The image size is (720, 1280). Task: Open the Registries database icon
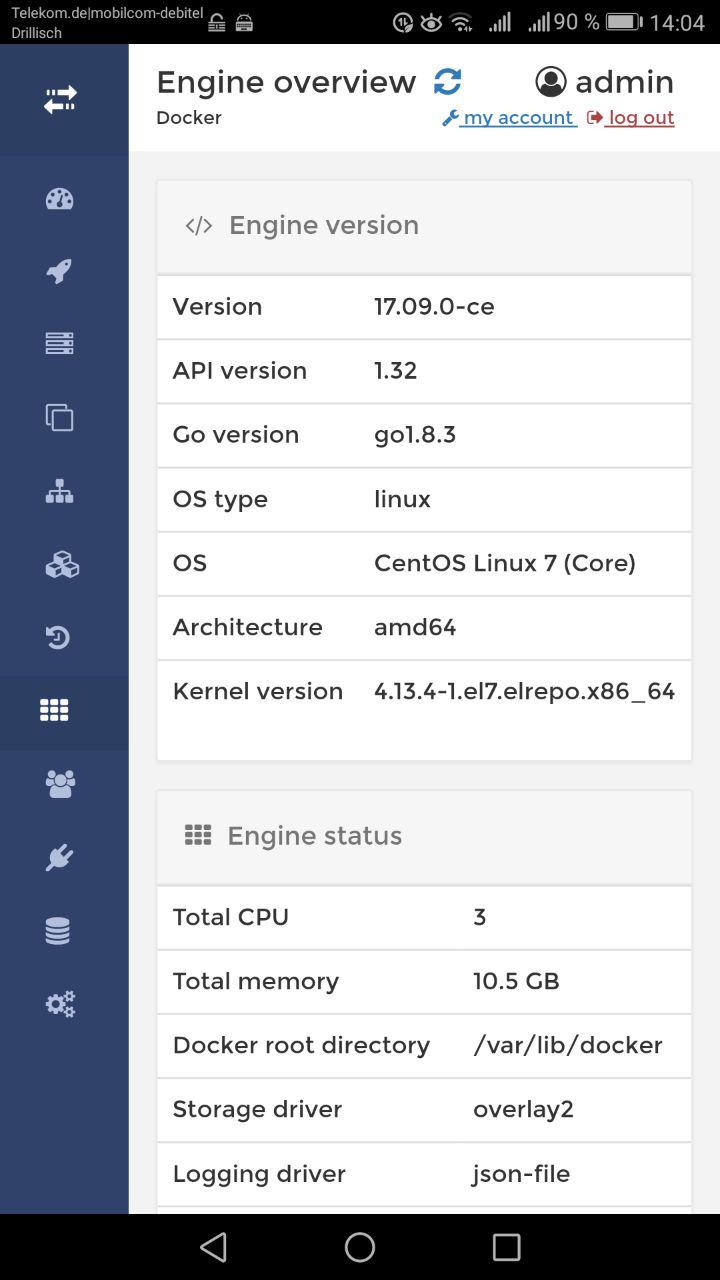[59, 930]
